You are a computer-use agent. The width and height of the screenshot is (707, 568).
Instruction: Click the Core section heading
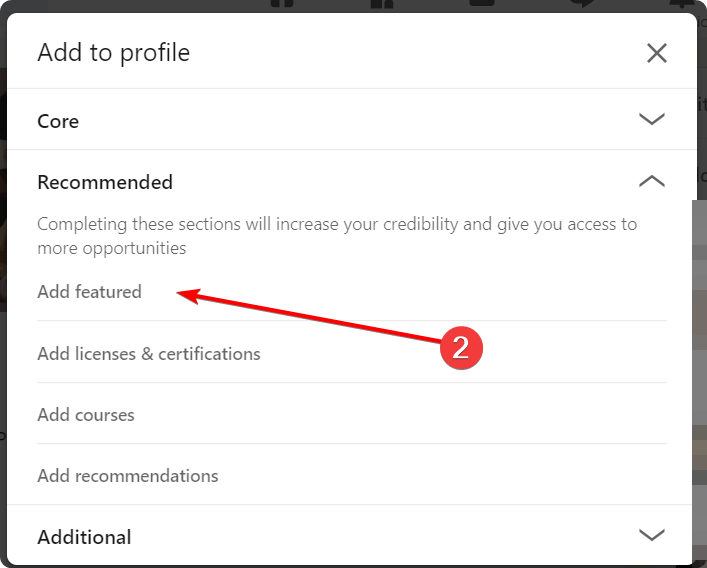click(58, 121)
